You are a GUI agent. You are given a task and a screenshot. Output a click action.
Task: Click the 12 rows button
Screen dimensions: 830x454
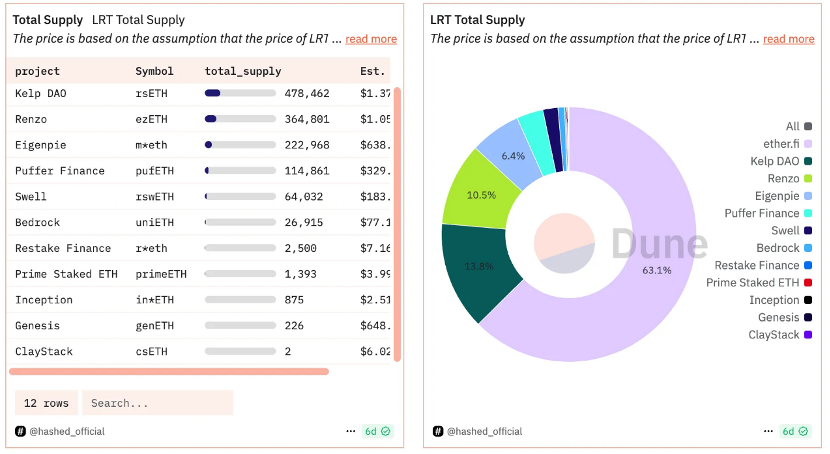point(46,403)
